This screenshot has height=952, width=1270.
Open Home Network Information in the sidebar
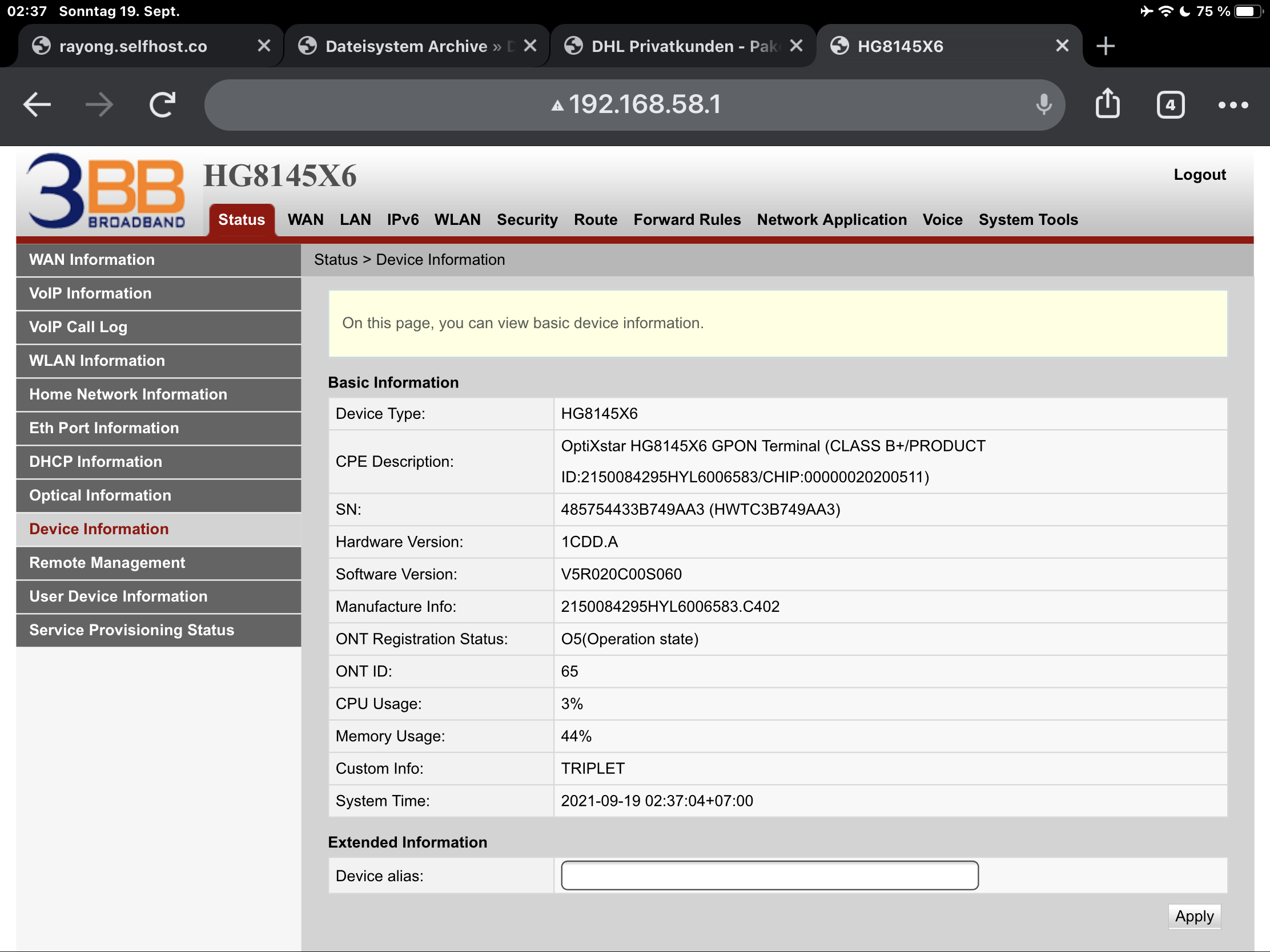pyautogui.click(x=158, y=394)
